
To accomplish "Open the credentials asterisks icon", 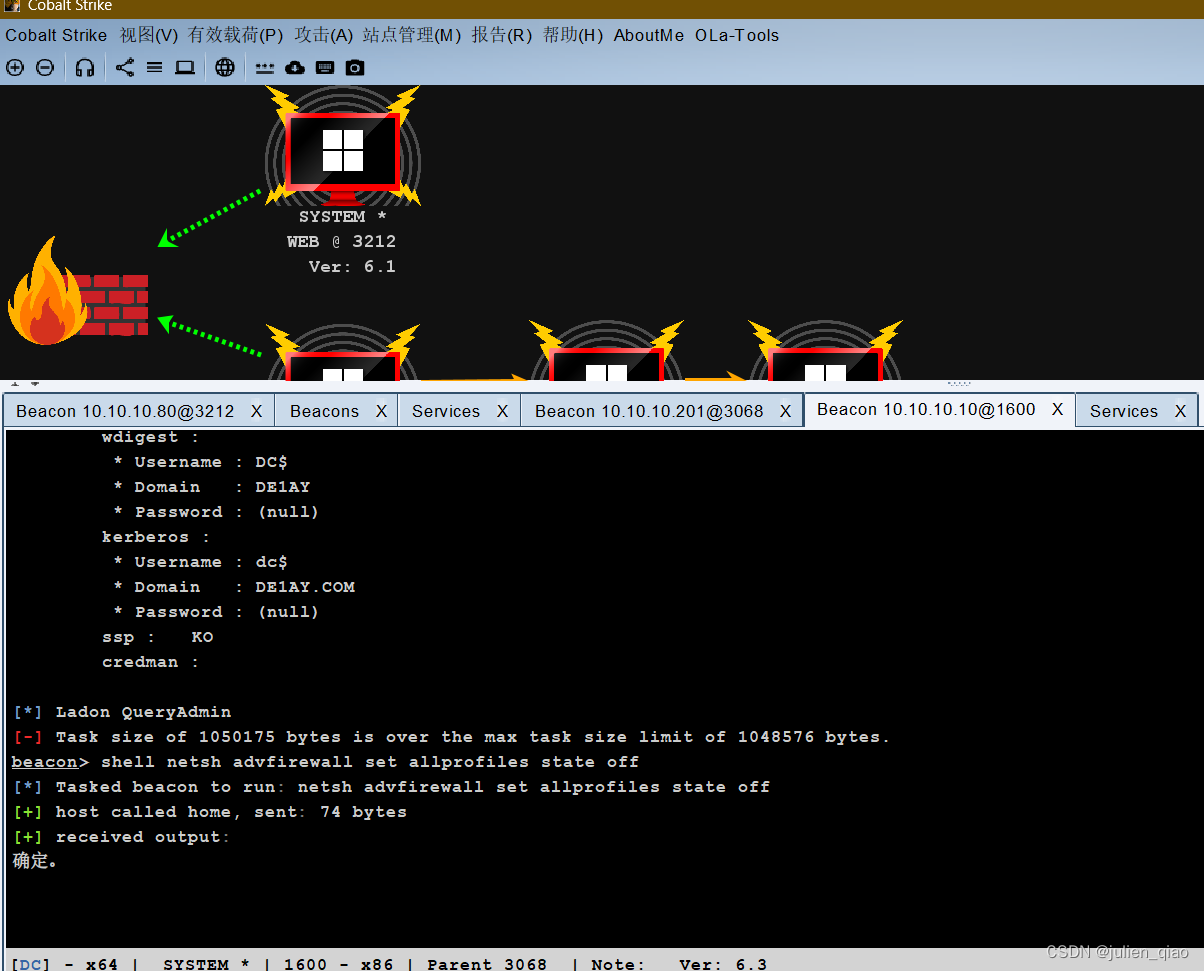I will [x=264, y=68].
